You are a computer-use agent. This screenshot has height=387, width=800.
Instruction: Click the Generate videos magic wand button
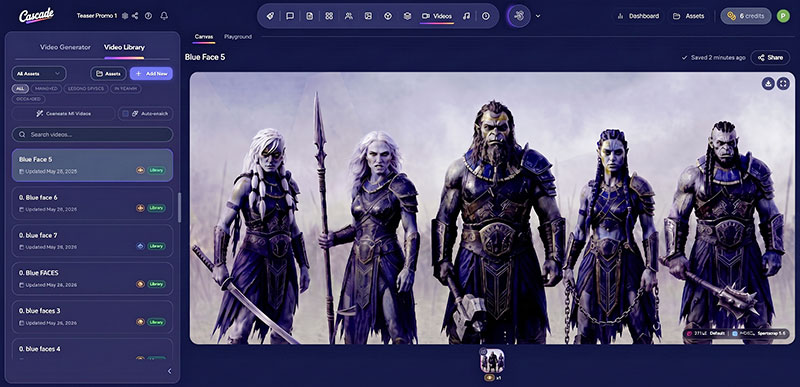(64, 114)
